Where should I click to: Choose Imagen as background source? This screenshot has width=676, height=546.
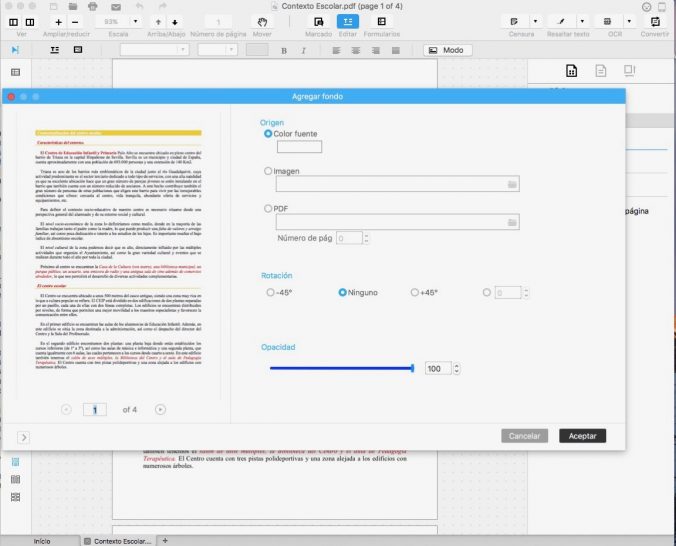tap(268, 171)
